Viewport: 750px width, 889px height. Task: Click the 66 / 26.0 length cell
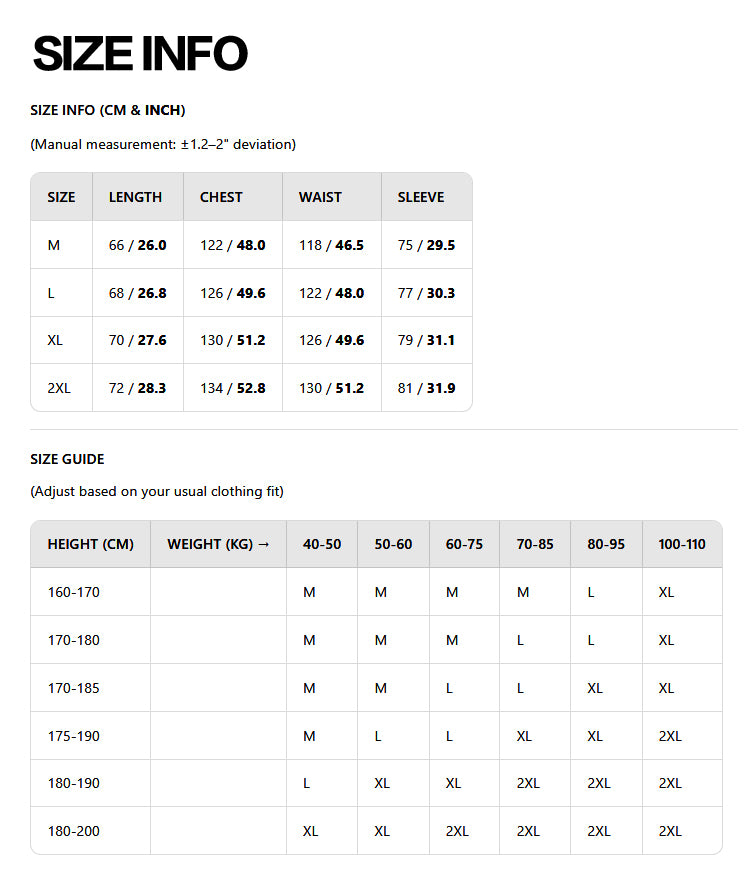click(x=137, y=245)
